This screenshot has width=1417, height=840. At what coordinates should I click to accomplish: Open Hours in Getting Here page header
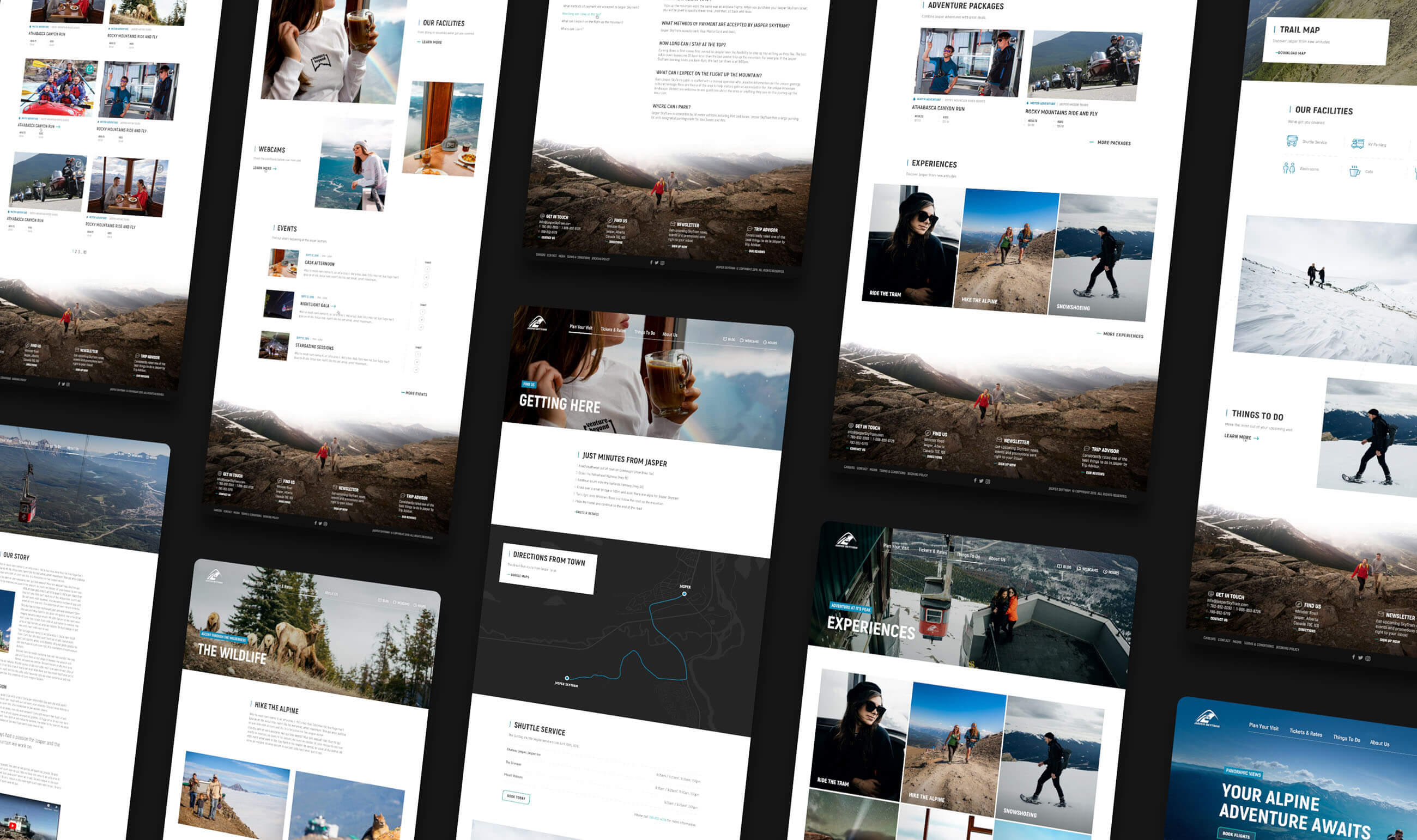[x=770, y=343]
